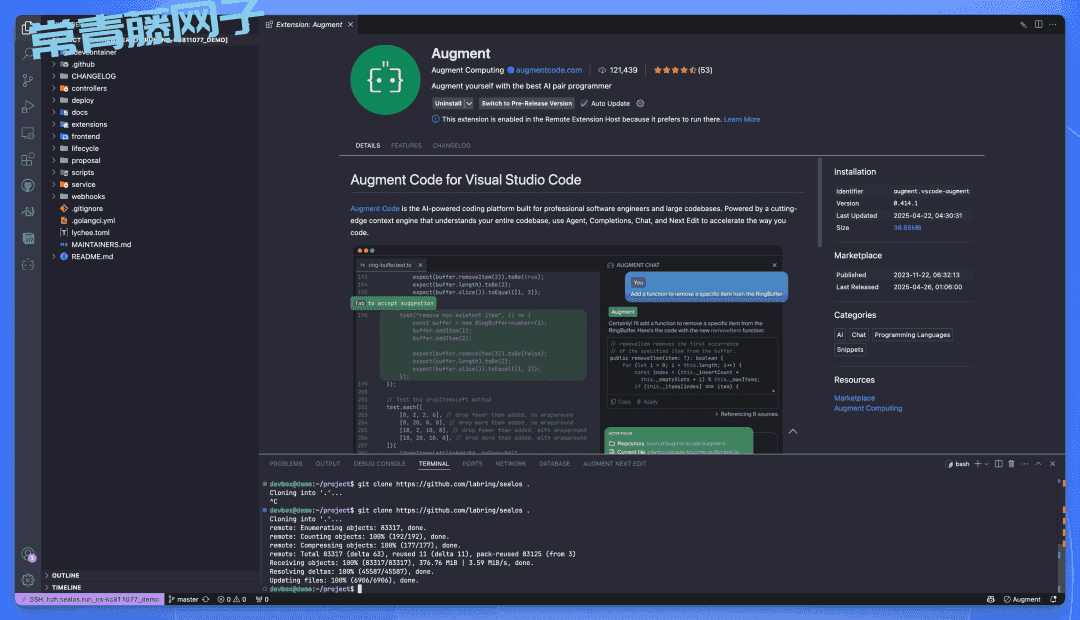
Task: Open the Extensions view
Action: point(28,159)
